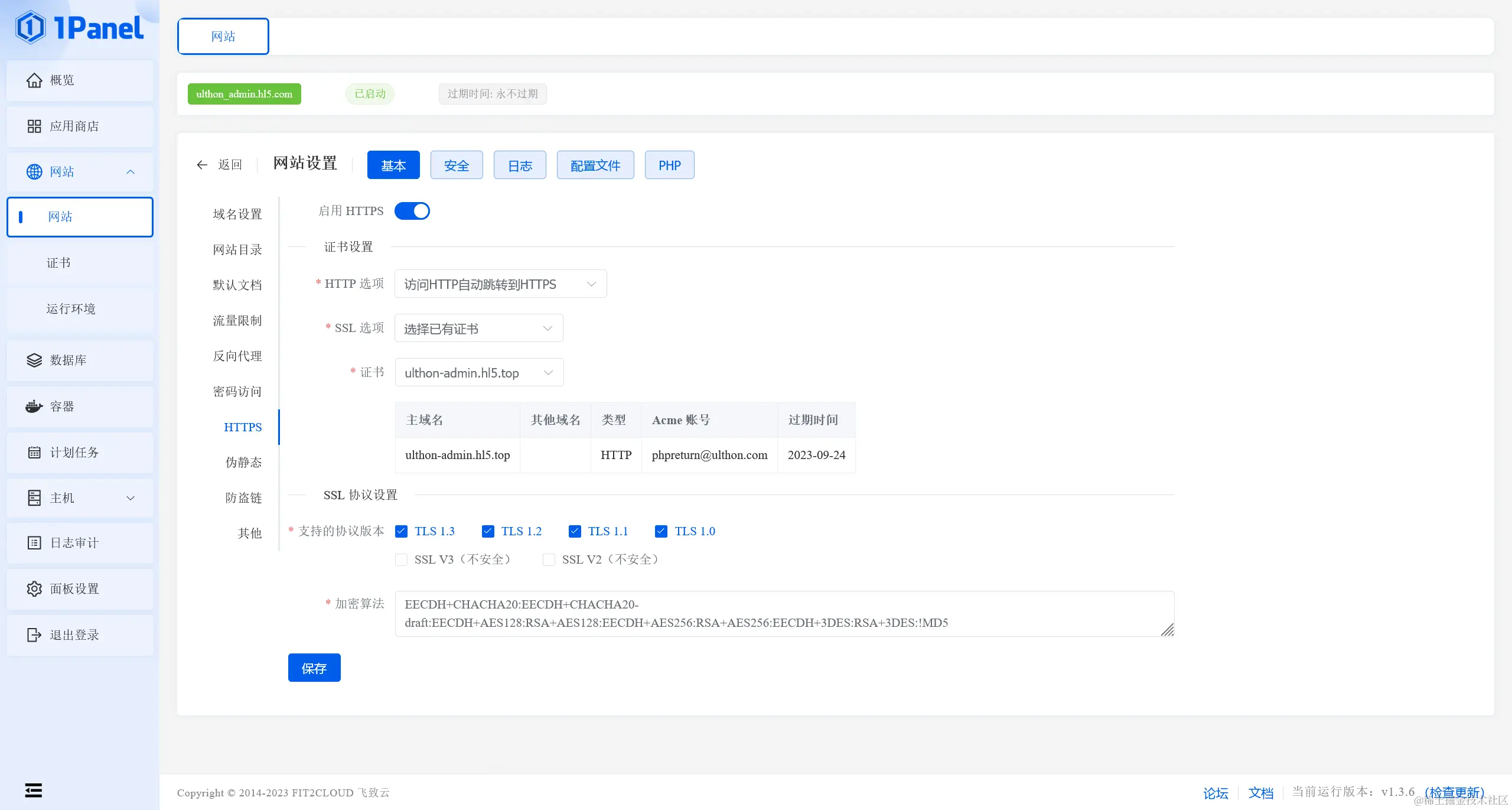The image size is (1512, 810).
Task: Open App Store via grid icon
Action: (34, 126)
